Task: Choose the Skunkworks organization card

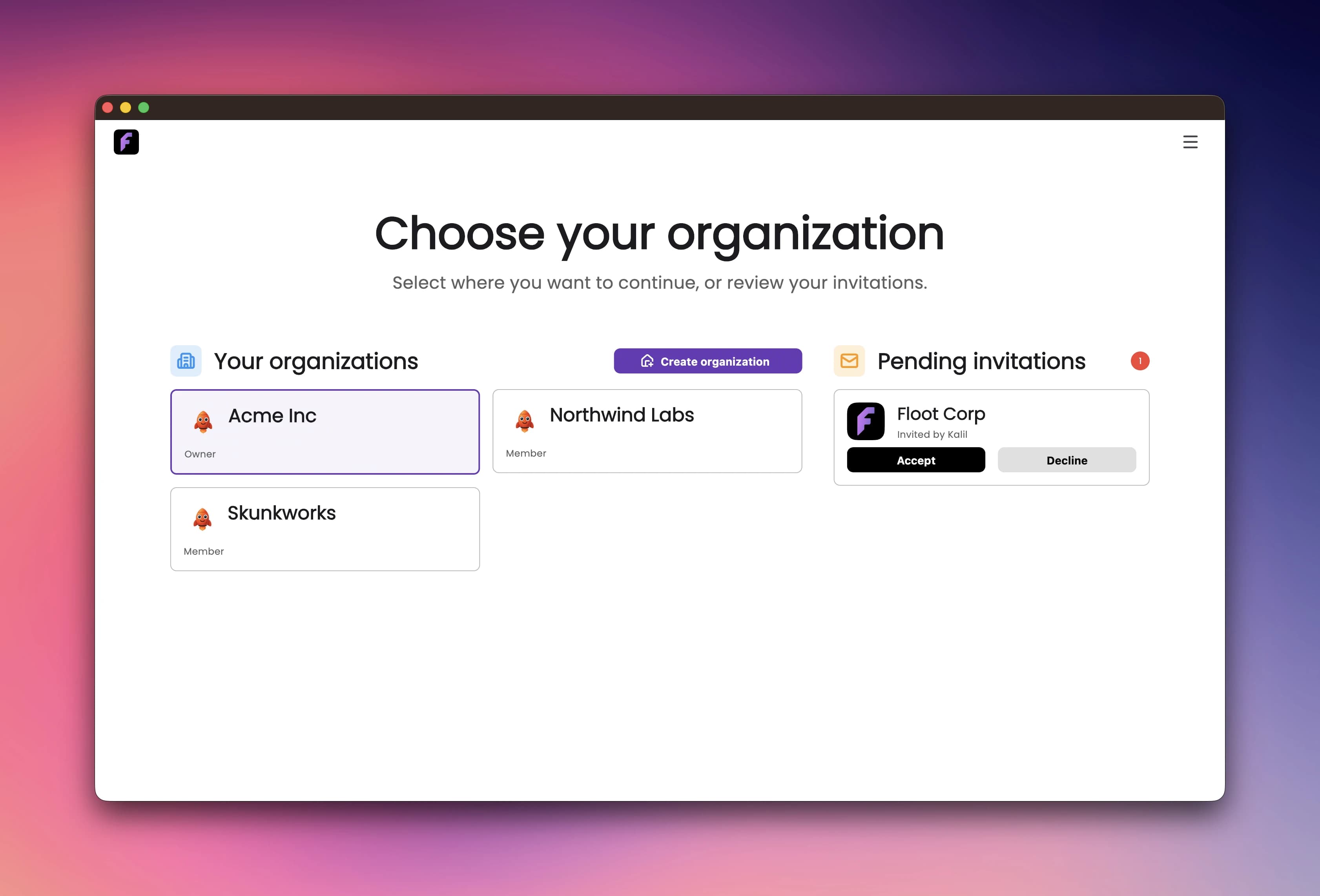Action: (325, 529)
